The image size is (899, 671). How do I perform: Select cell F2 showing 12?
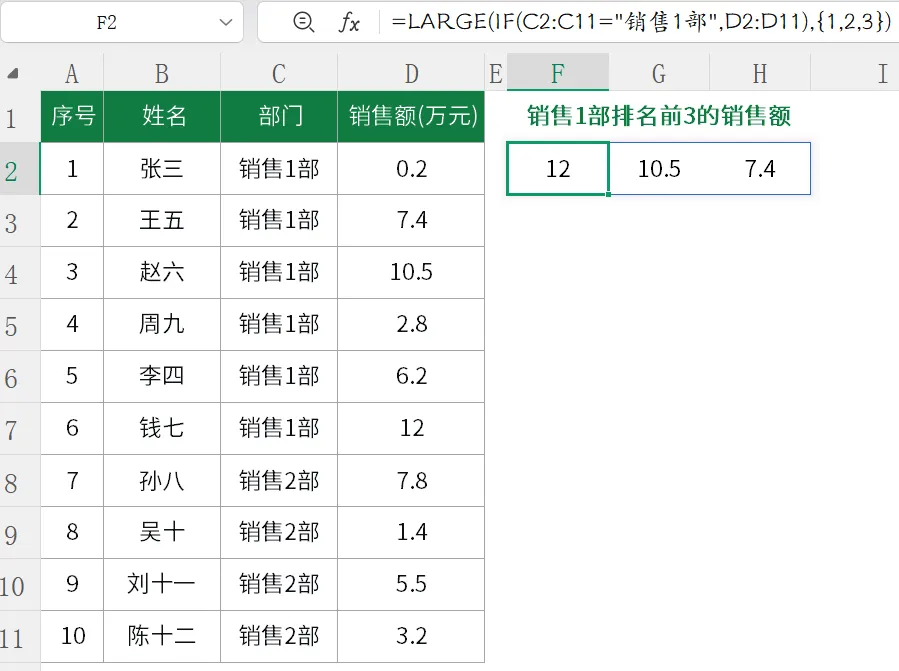558,169
